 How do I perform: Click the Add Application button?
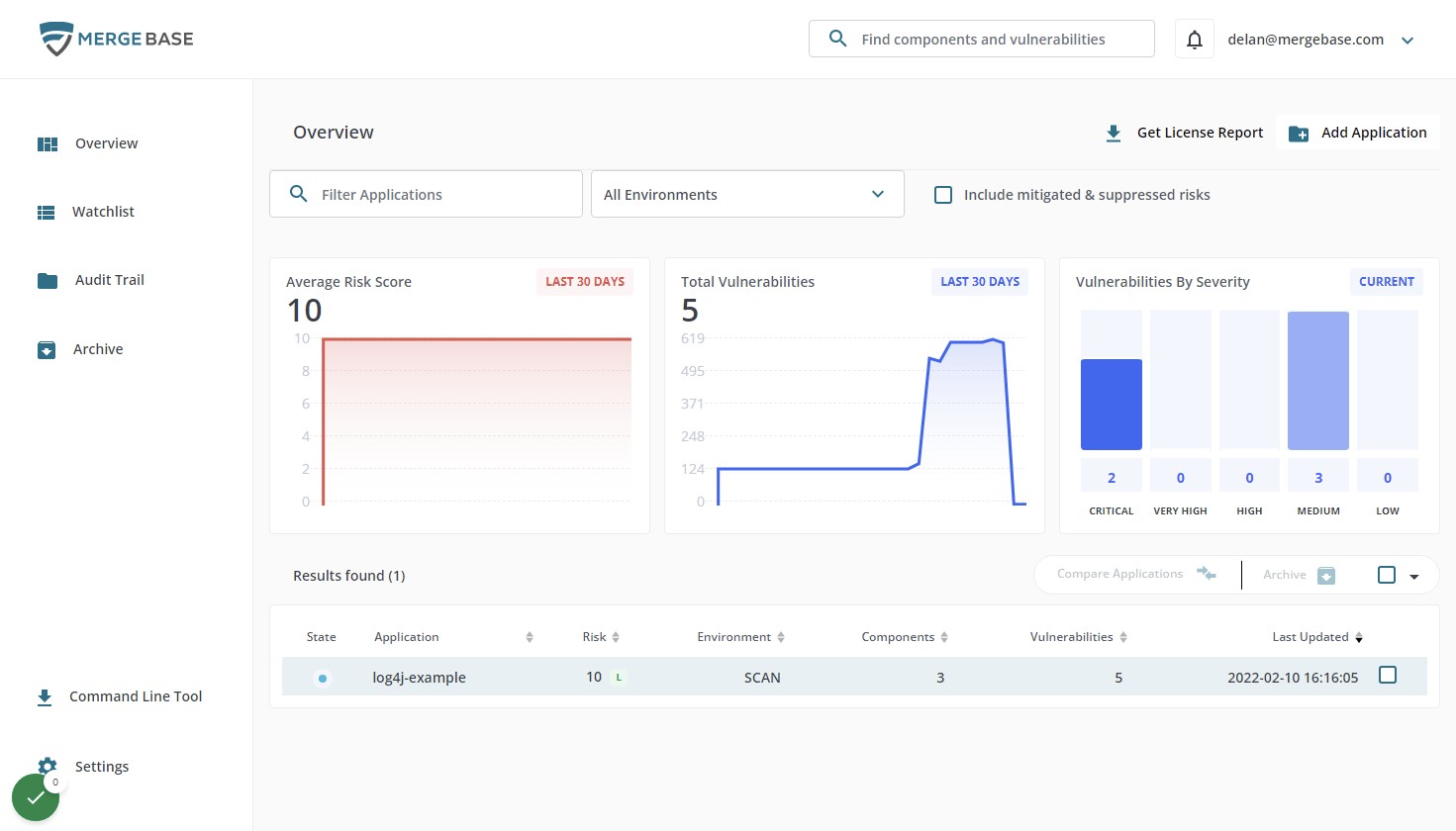click(1357, 133)
